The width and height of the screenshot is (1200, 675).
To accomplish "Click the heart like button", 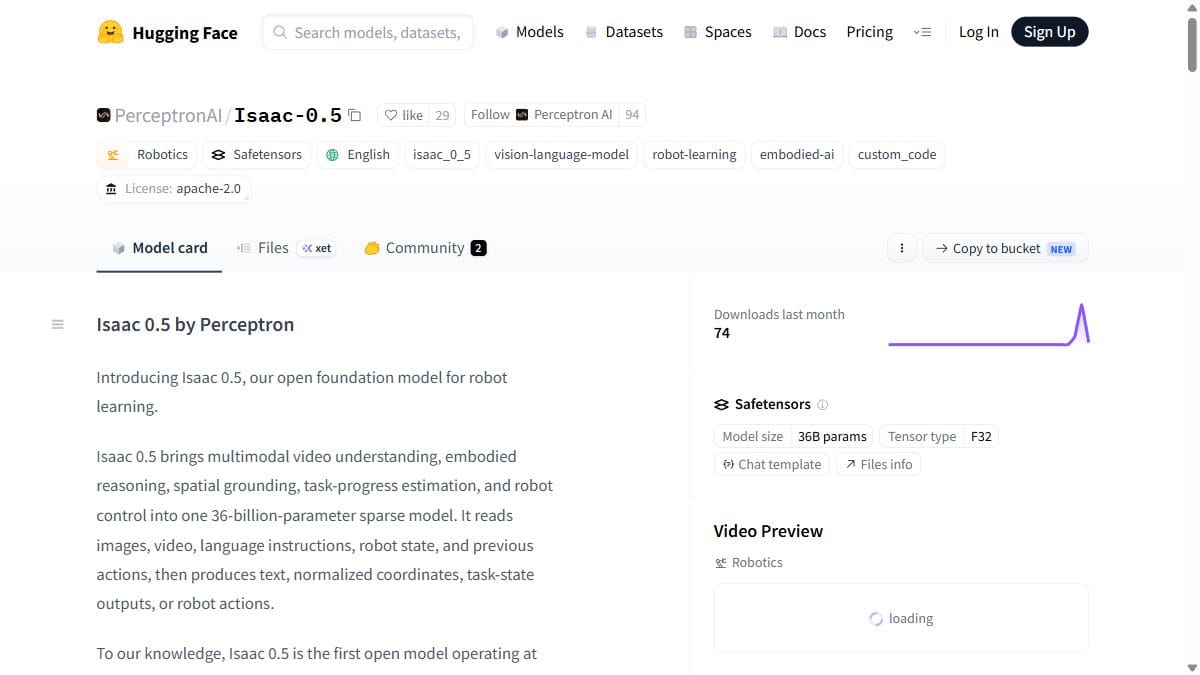I will tap(404, 115).
